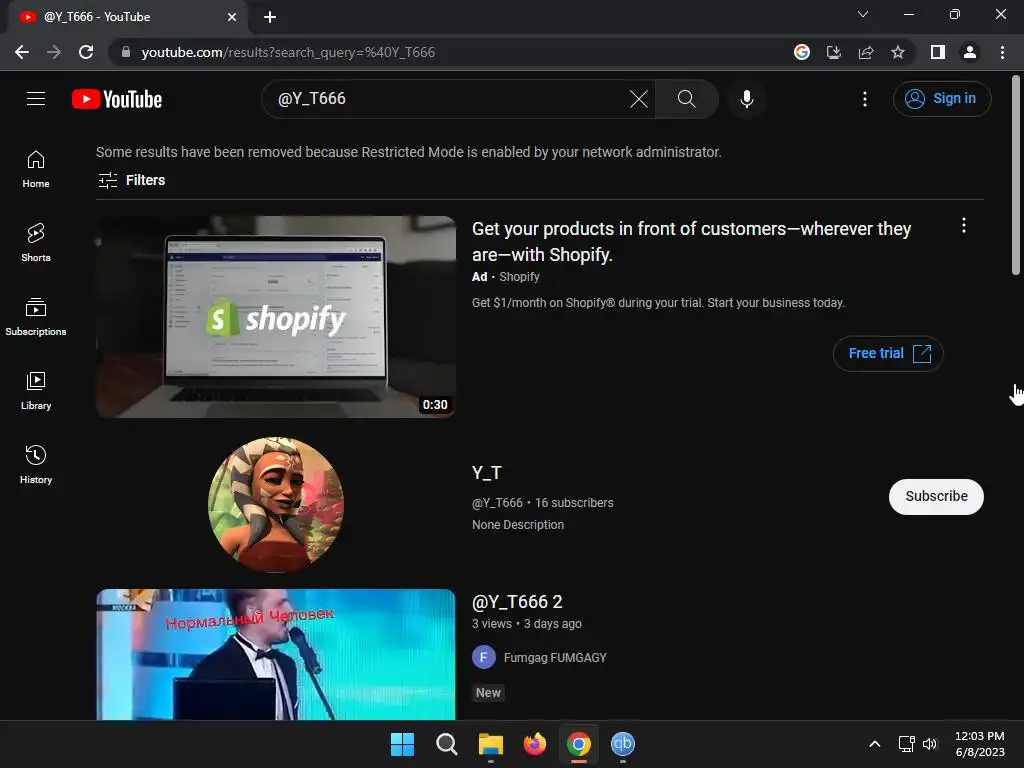
Task: Bookmark this page with the star
Action: (898, 52)
